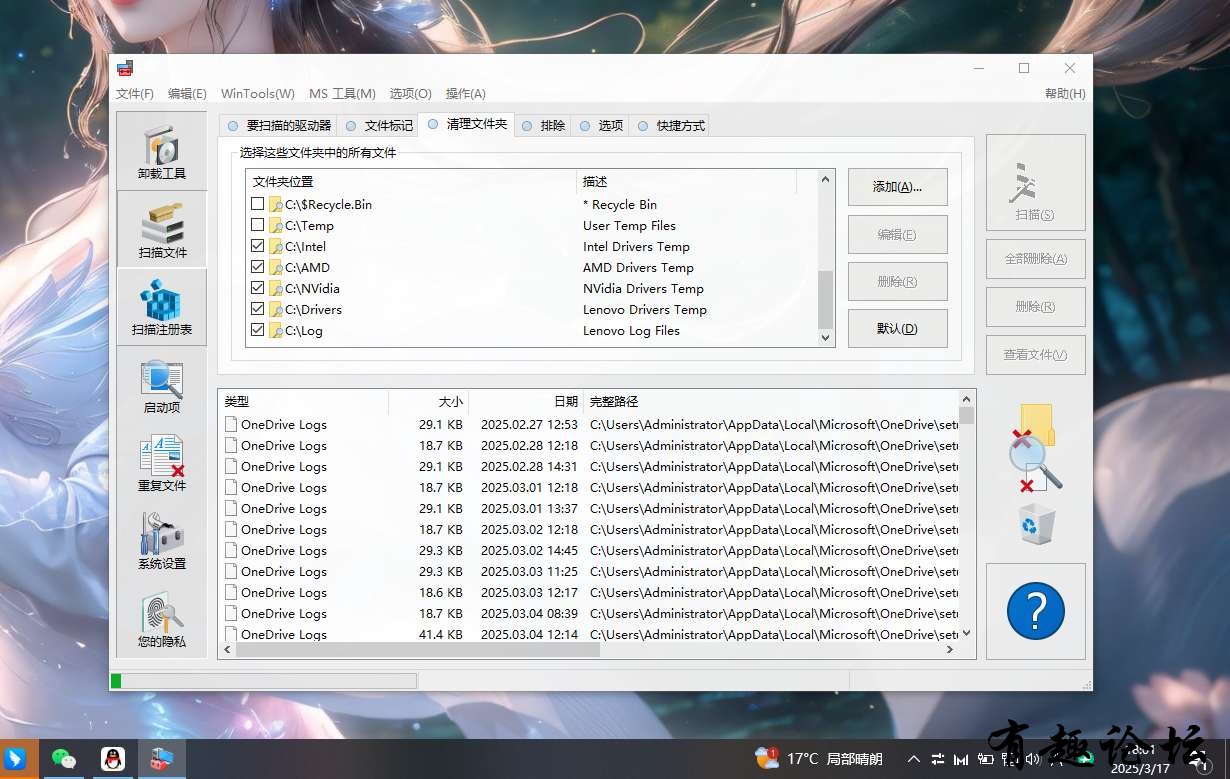Open the MS 工具(M) menu

(x=342, y=93)
